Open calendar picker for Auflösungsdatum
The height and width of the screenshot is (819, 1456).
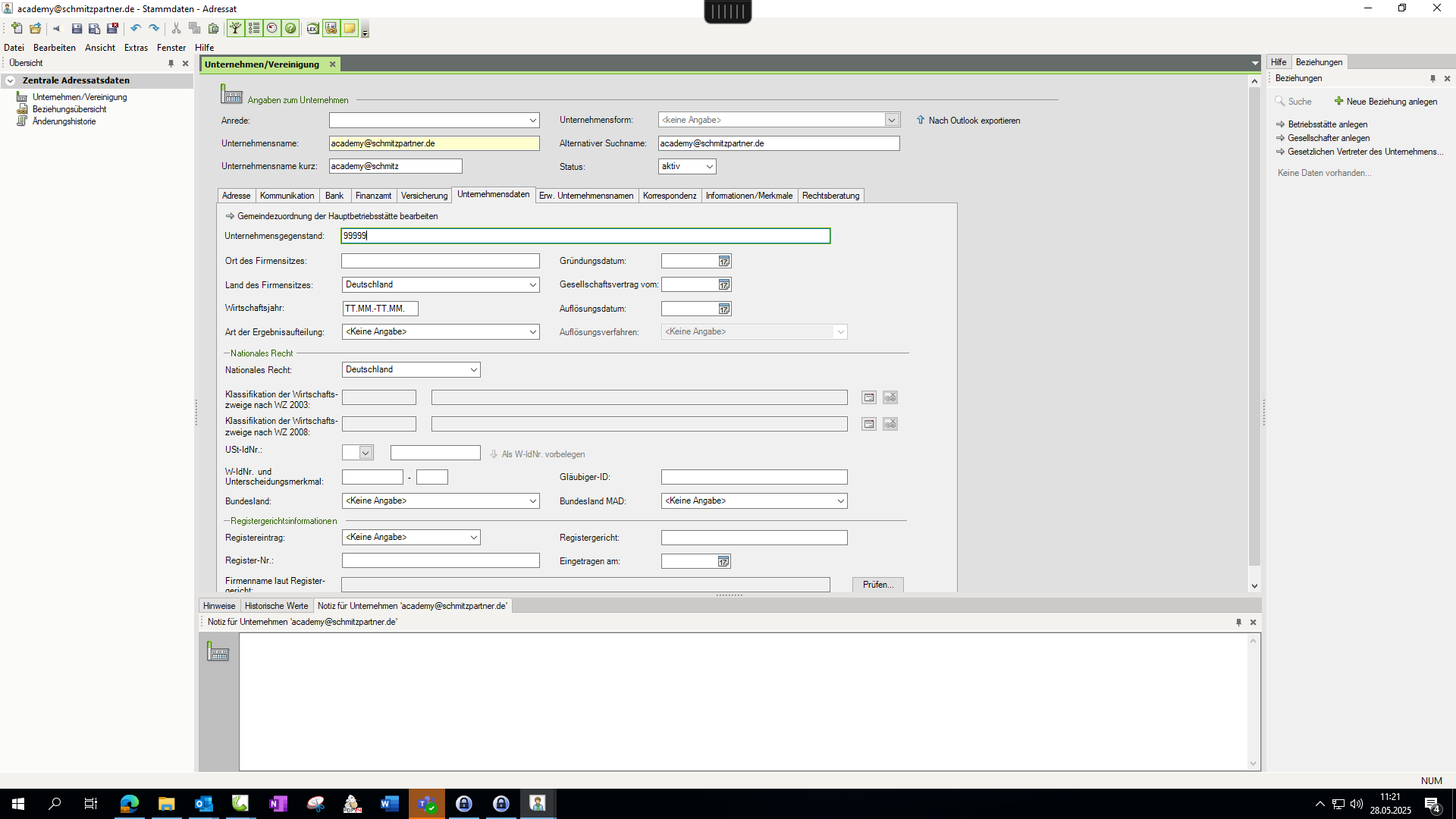tap(724, 309)
